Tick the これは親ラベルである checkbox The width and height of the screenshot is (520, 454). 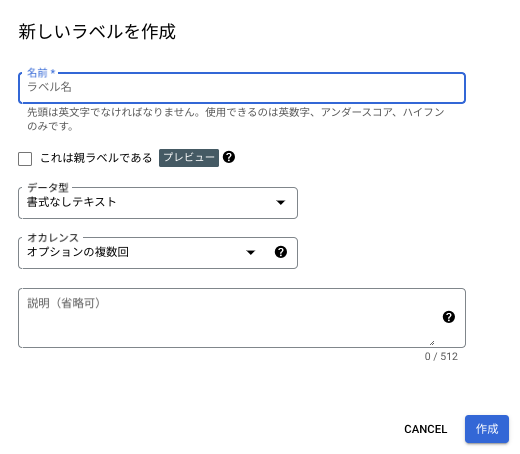pyautogui.click(x=25, y=159)
